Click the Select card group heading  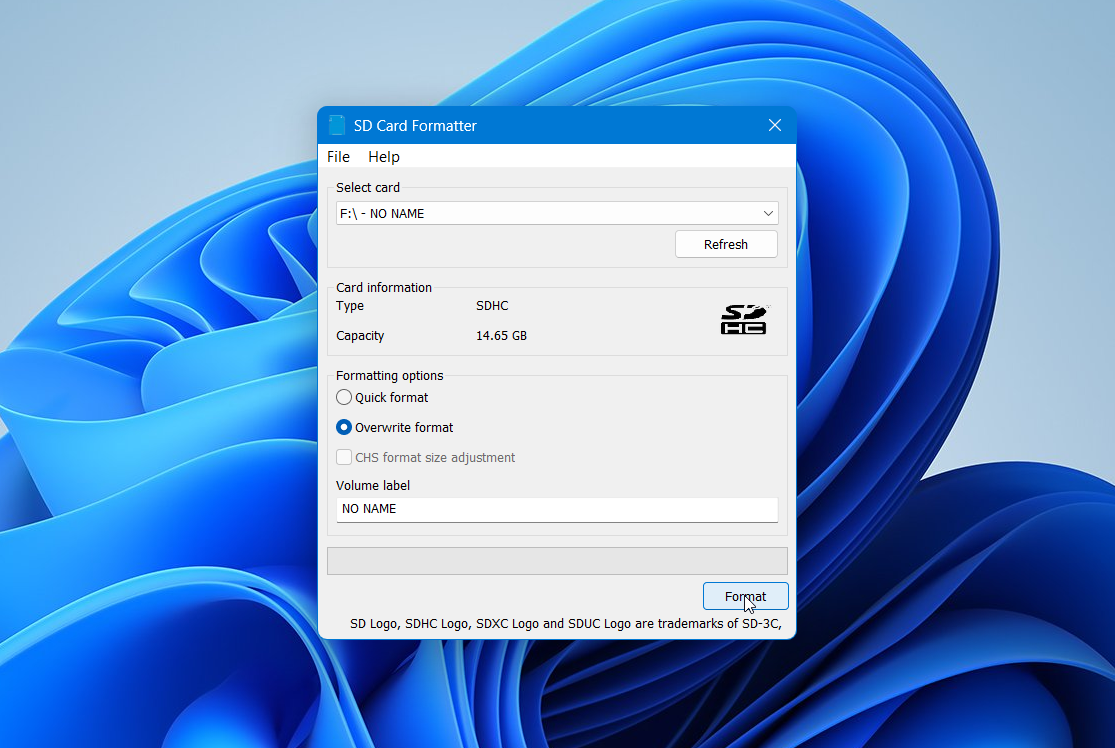(x=368, y=188)
